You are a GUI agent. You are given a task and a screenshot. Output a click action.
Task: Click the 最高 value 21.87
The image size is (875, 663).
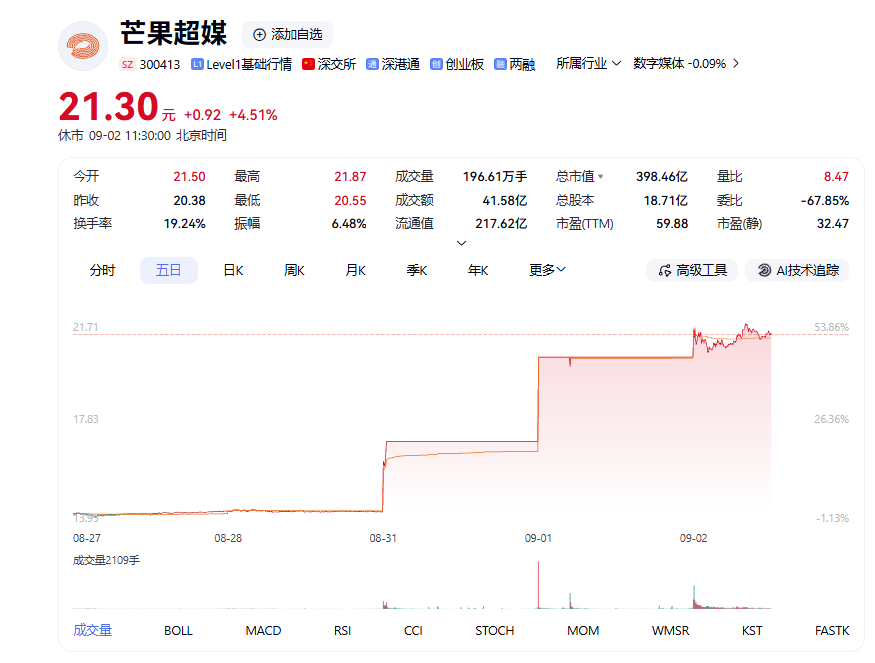click(x=350, y=177)
